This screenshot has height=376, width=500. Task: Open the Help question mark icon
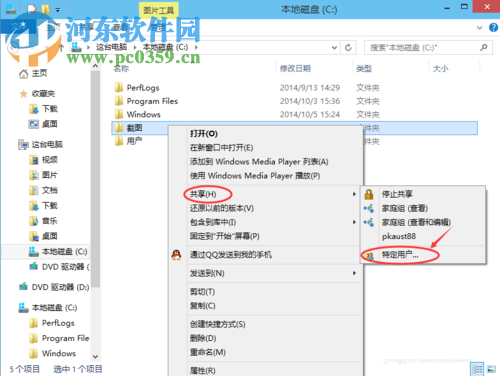(493, 27)
